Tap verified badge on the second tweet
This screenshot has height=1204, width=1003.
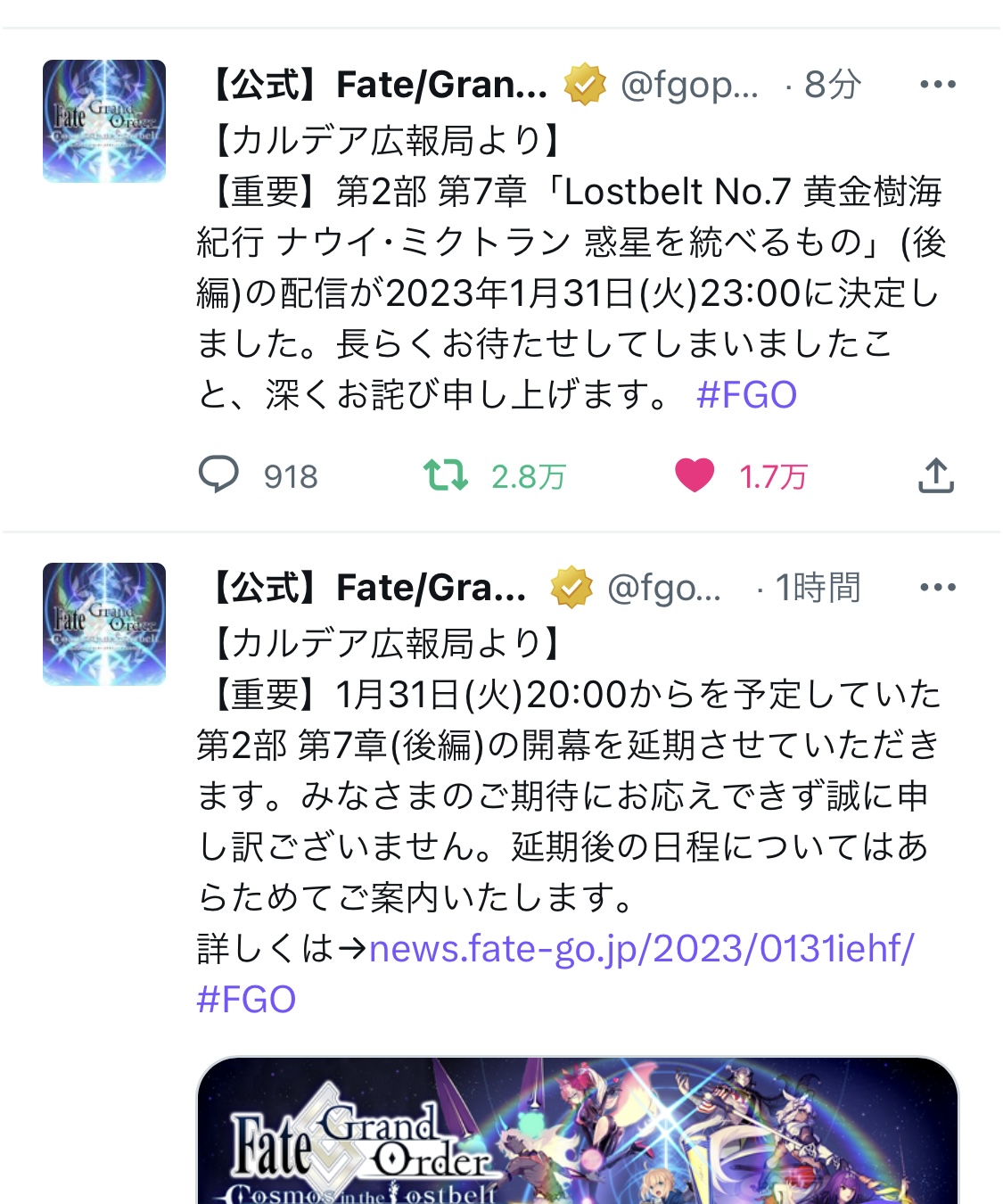tap(571, 588)
